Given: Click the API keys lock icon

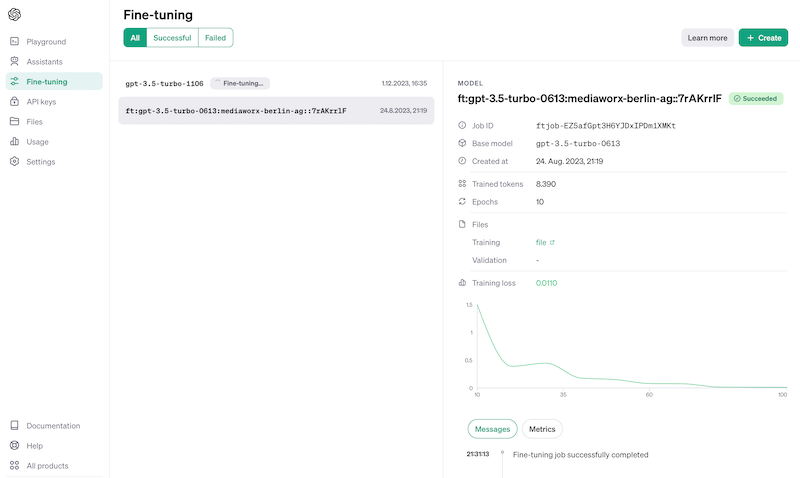Looking at the screenshot, I should 14,101.
